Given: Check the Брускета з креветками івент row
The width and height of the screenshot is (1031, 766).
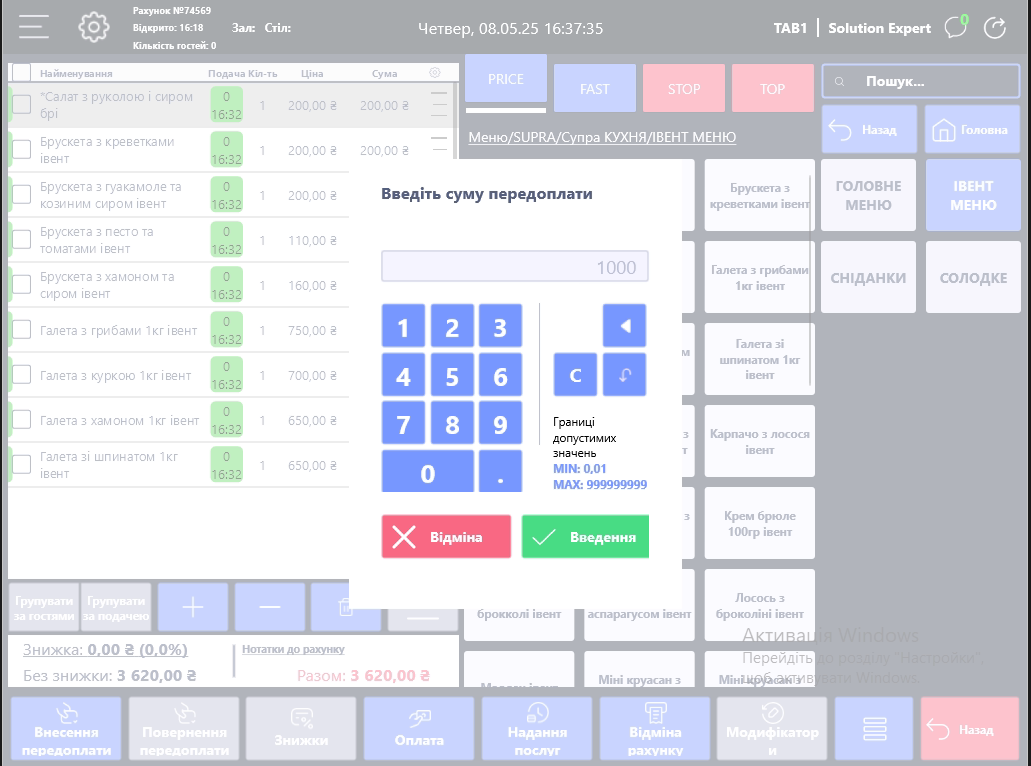Looking at the screenshot, I should (21, 150).
